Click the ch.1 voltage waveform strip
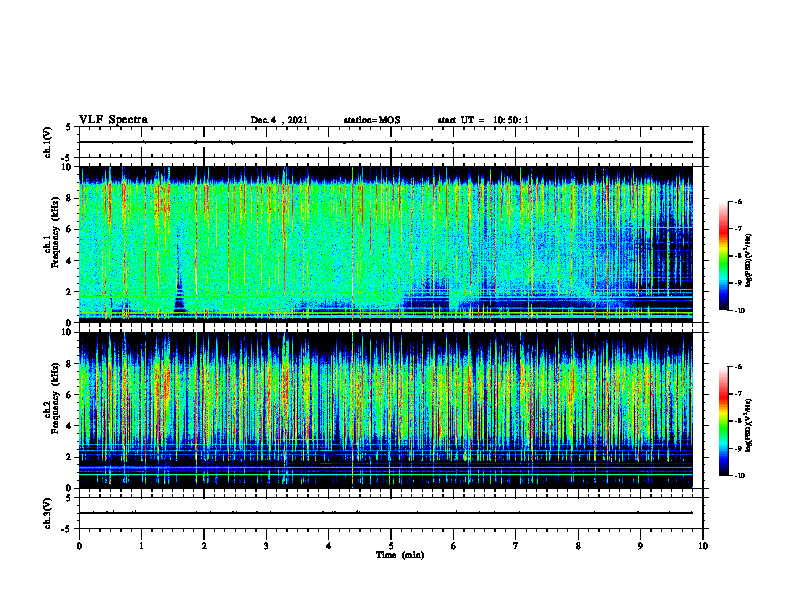The image size is (792, 612). [391, 142]
